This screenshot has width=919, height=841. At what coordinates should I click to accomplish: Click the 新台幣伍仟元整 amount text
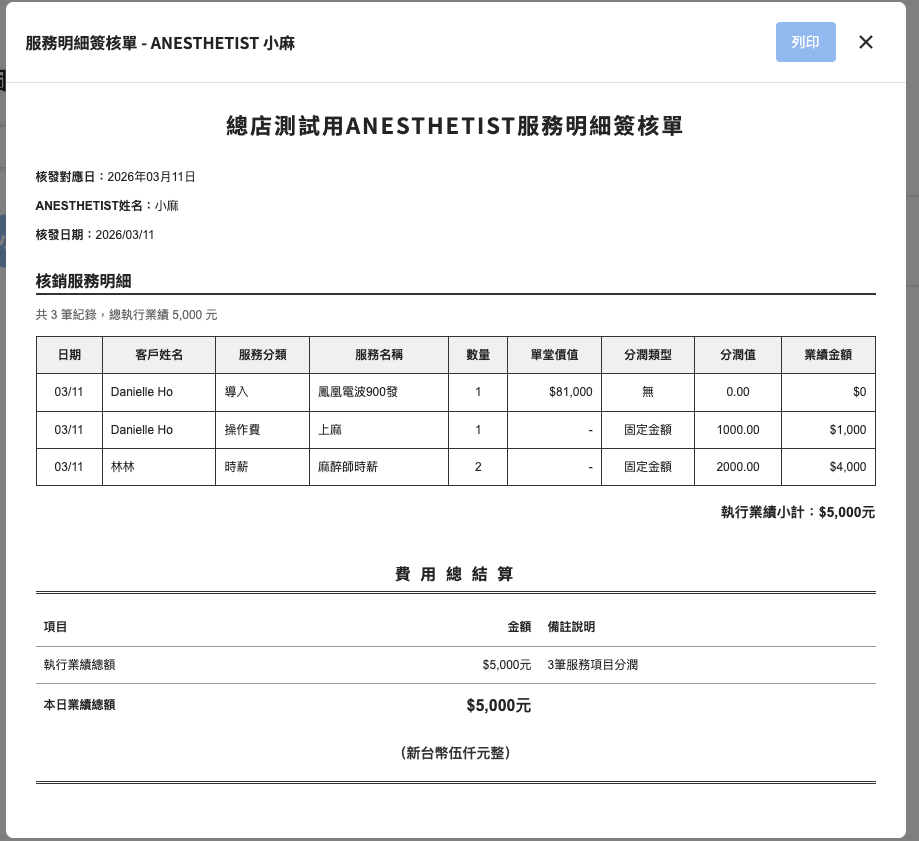coord(455,753)
